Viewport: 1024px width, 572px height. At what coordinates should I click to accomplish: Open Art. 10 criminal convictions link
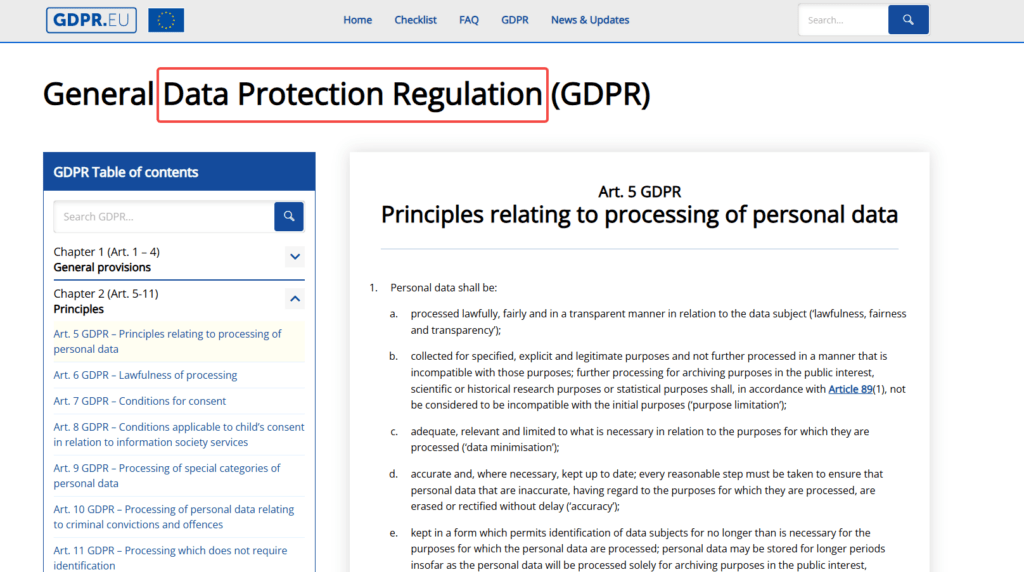[173, 517]
